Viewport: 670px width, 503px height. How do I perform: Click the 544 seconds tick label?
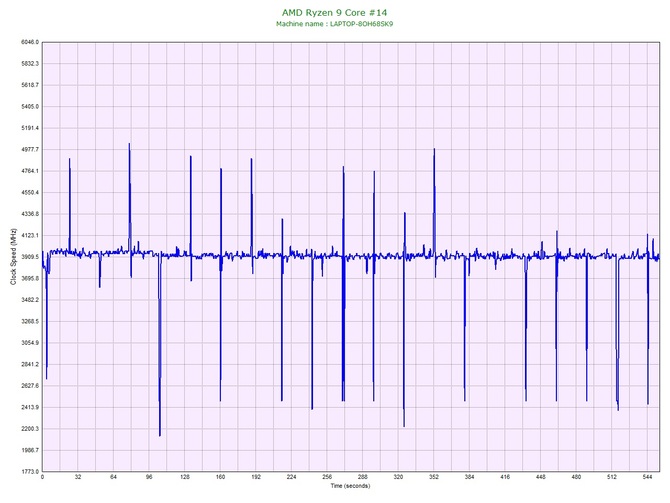[x=647, y=477]
